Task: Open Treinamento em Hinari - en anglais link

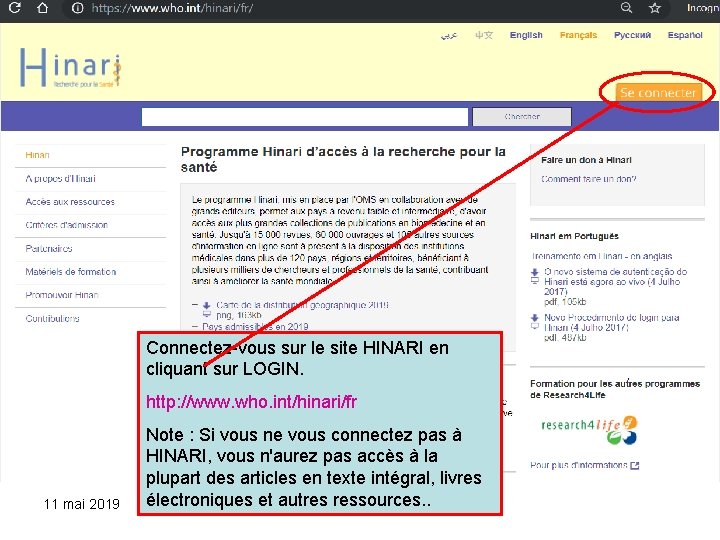Action: (602, 256)
